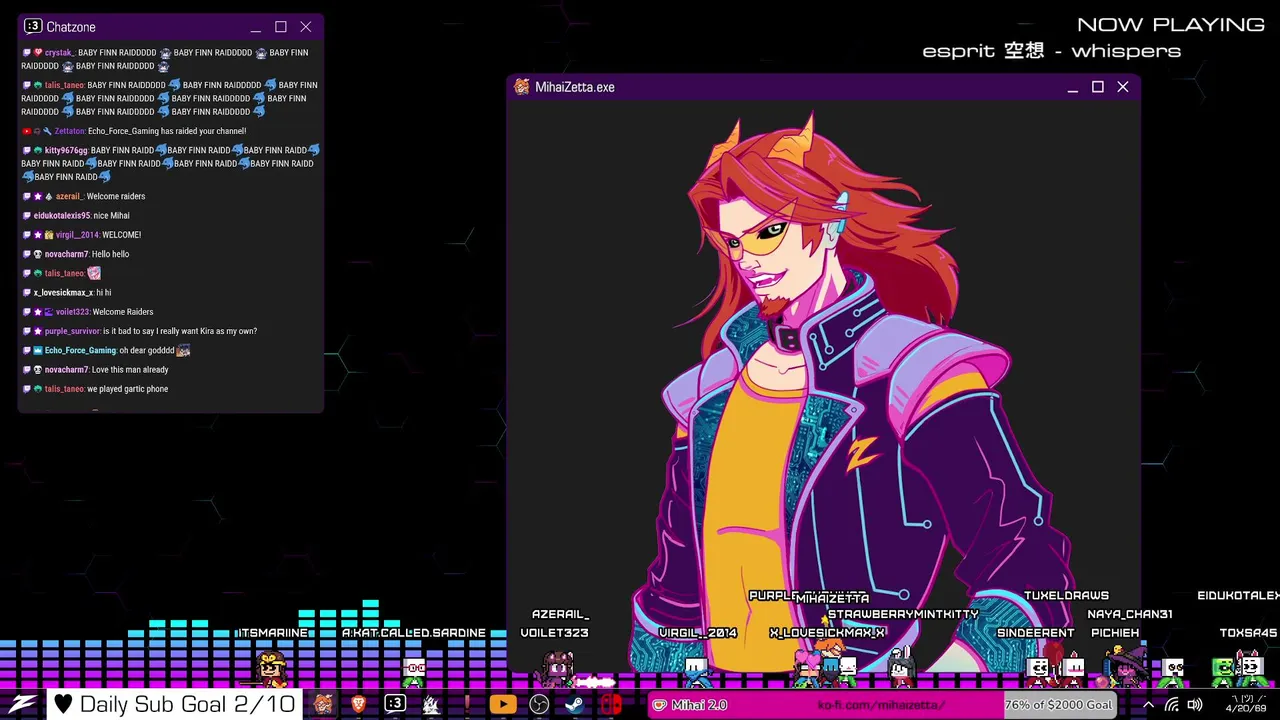
Task: Launch the Brave browser taskbar icon
Action: (359, 704)
